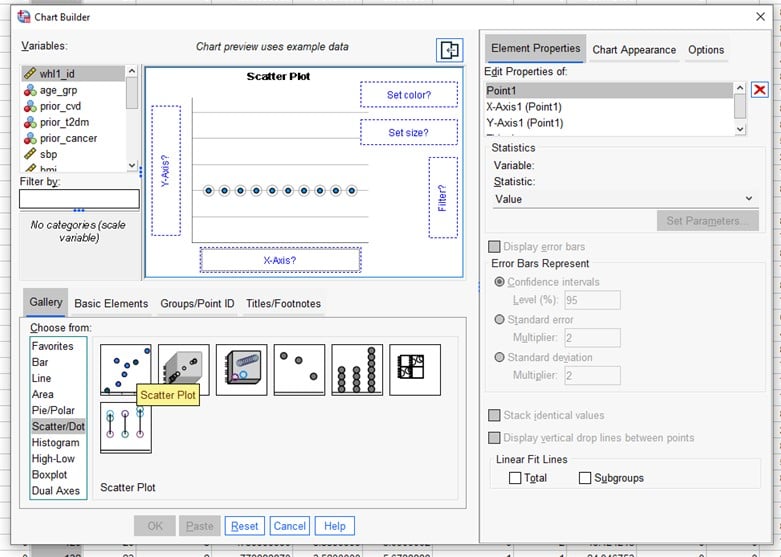The height and width of the screenshot is (557, 781).
Task: Choose the scatterplot matrix gallery icon
Action: (415, 369)
